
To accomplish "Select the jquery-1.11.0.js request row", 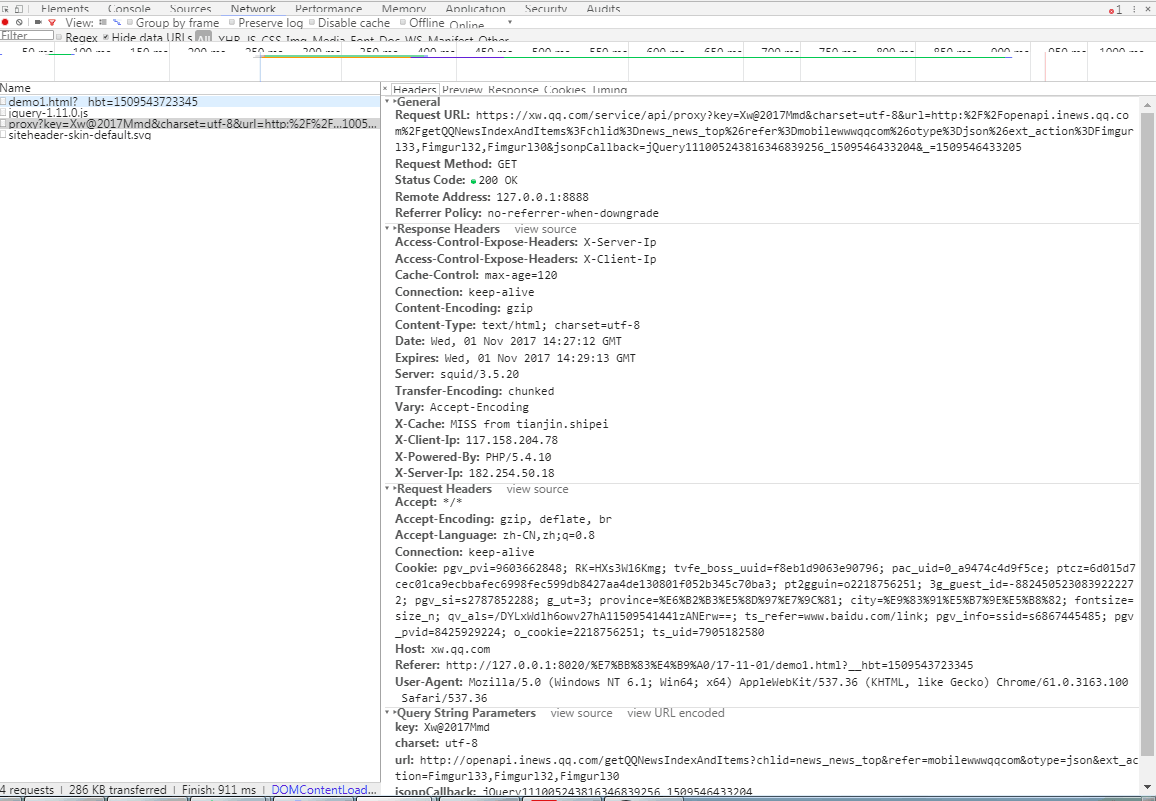I will [x=189, y=113].
